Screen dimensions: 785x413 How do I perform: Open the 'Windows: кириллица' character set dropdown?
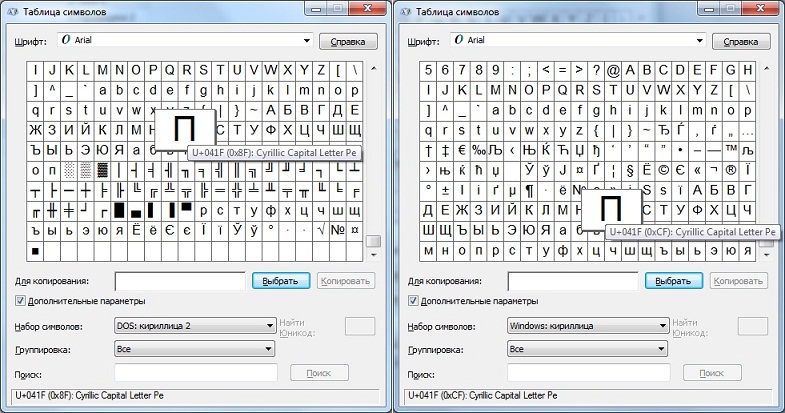click(x=588, y=326)
